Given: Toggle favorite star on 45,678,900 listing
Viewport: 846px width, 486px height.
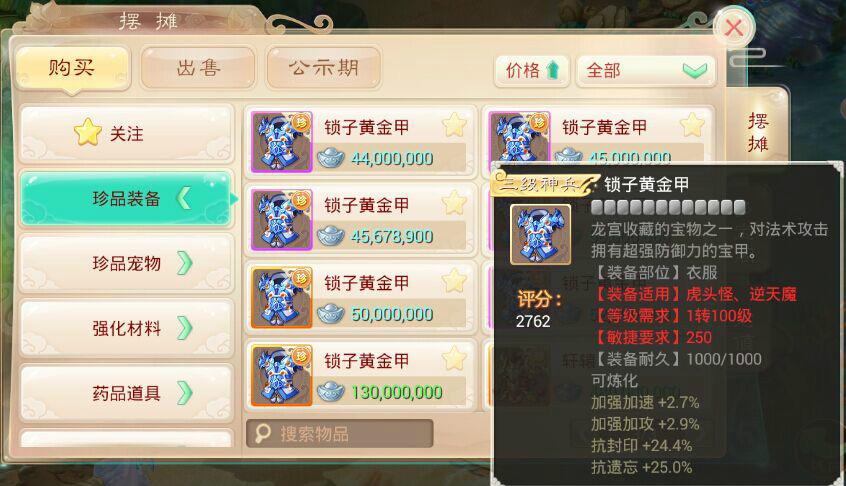Looking at the screenshot, I should click(454, 203).
